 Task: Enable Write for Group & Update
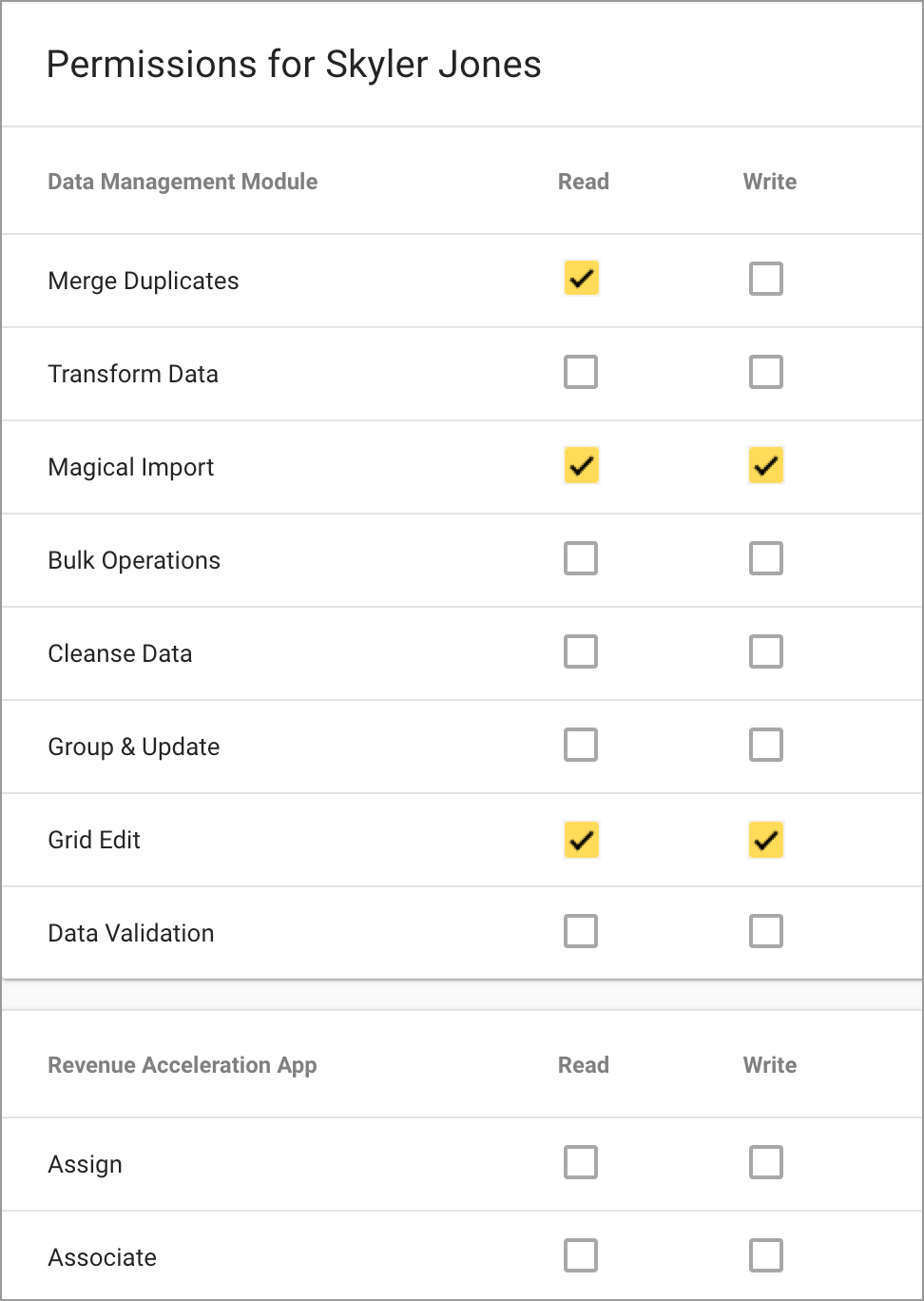pyautogui.click(x=766, y=745)
